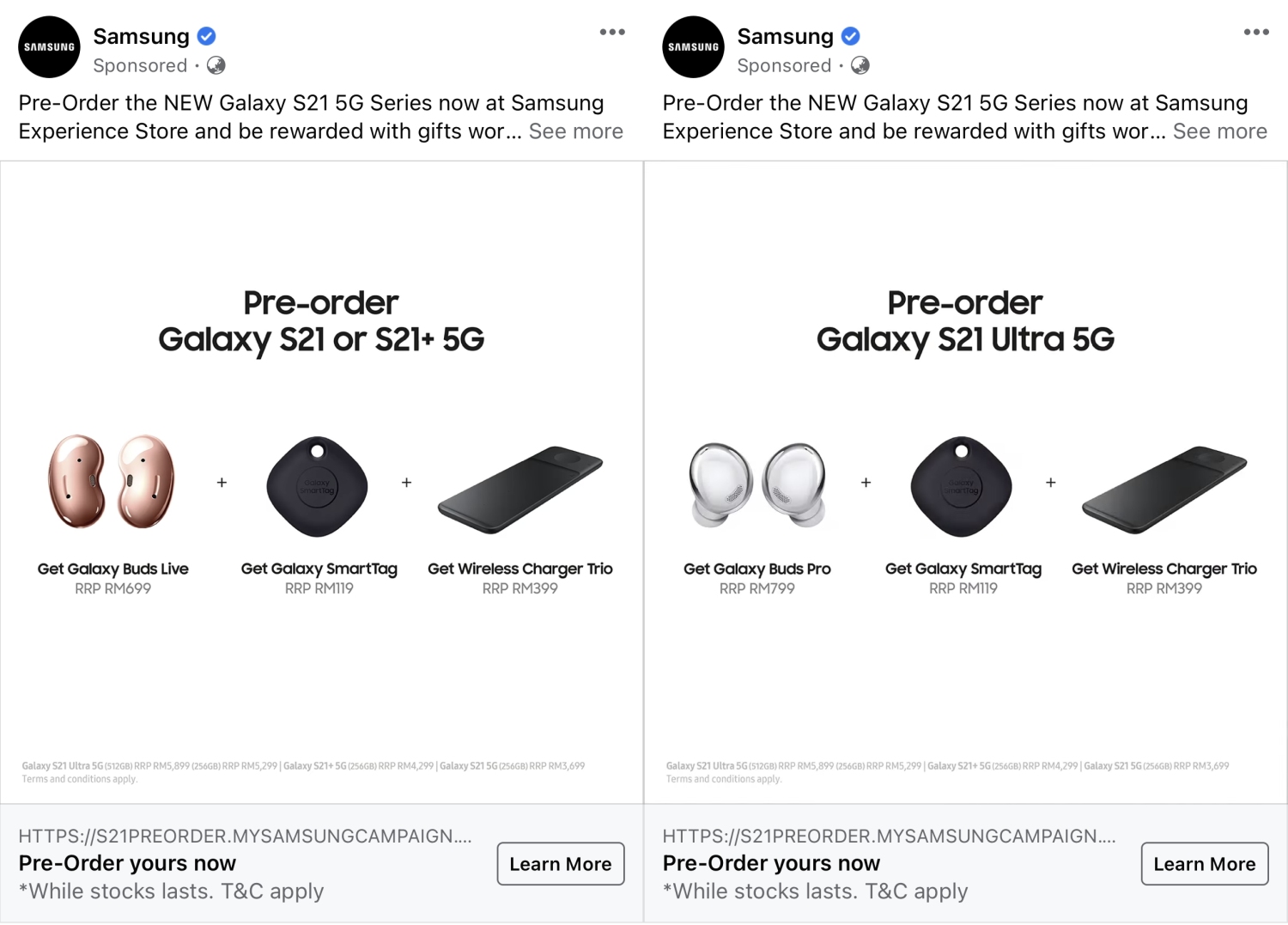Open Samsung page name link in left post
Image resolution: width=1288 pixels, height=925 pixels.
[141, 36]
